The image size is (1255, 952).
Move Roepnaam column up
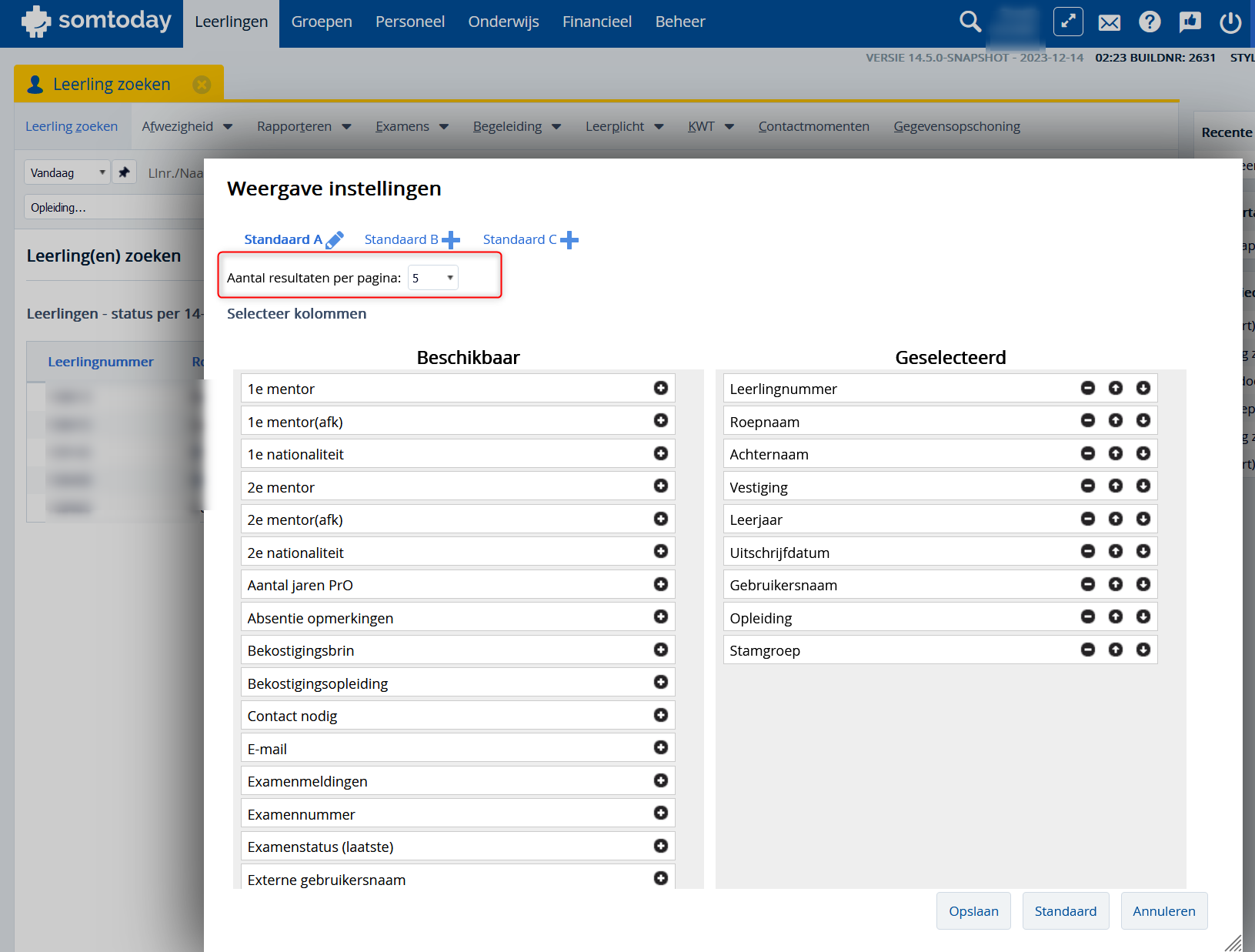[1116, 420]
